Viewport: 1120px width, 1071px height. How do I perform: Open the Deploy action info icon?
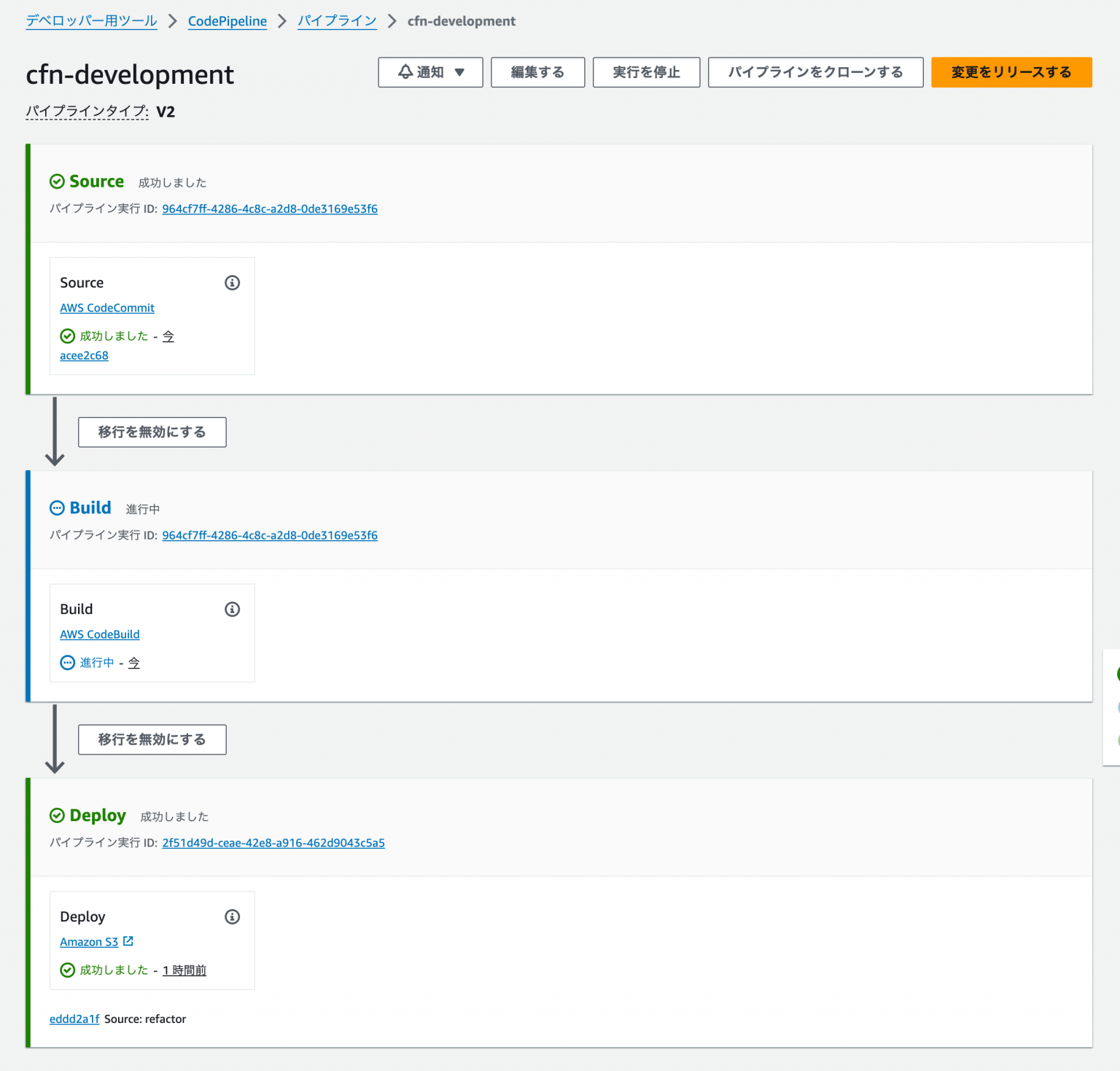[232, 916]
